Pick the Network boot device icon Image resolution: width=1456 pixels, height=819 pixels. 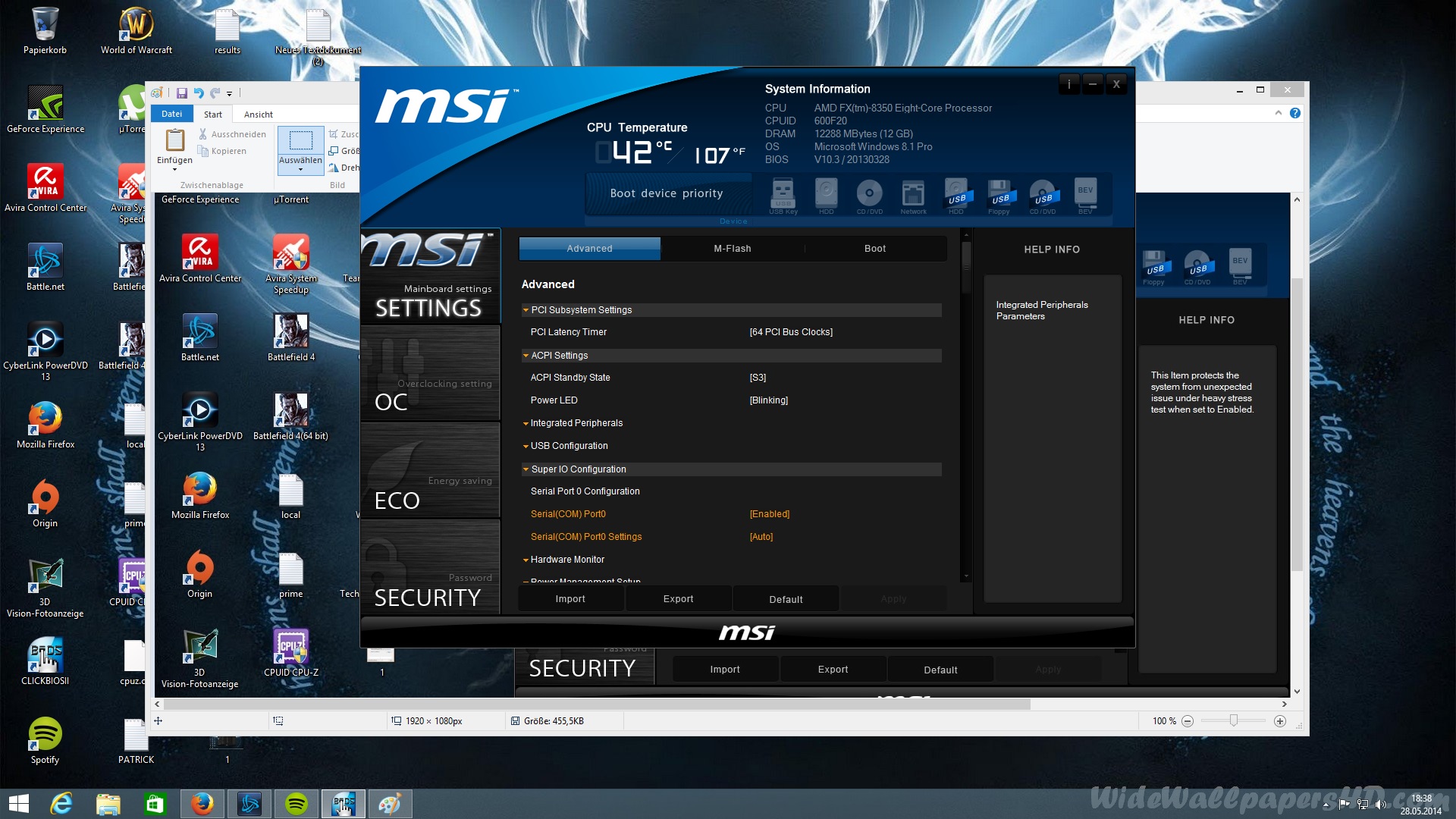pos(913,196)
